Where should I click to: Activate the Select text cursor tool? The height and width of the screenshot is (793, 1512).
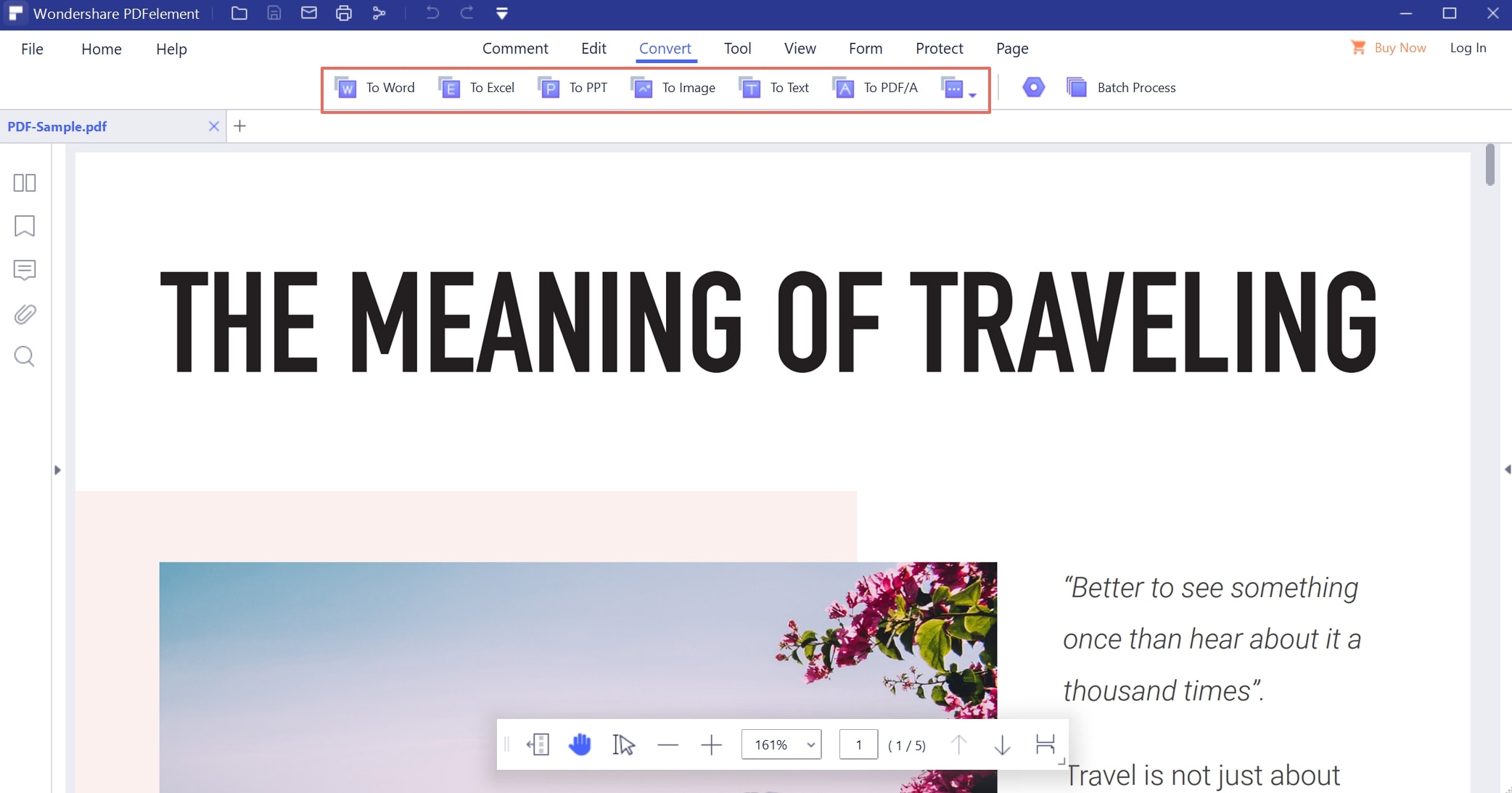pyautogui.click(x=623, y=744)
